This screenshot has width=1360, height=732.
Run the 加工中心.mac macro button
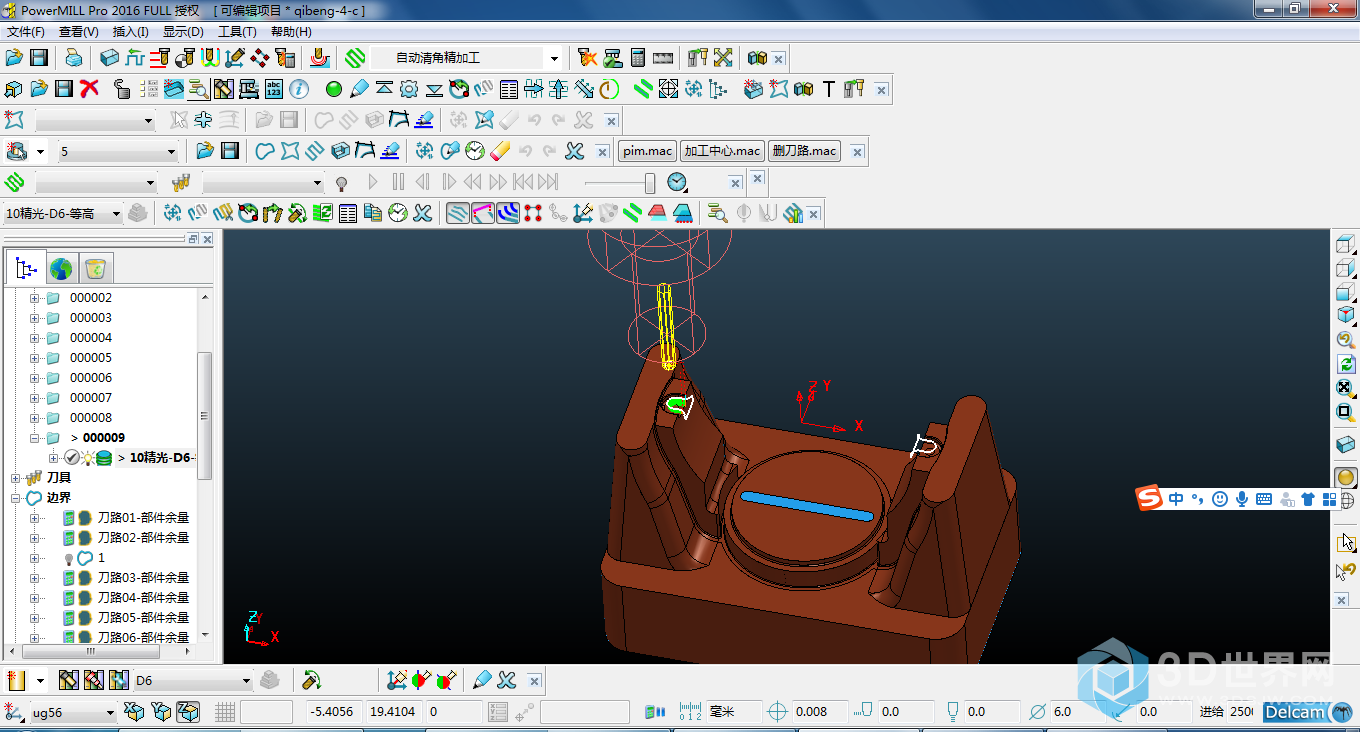tap(722, 151)
